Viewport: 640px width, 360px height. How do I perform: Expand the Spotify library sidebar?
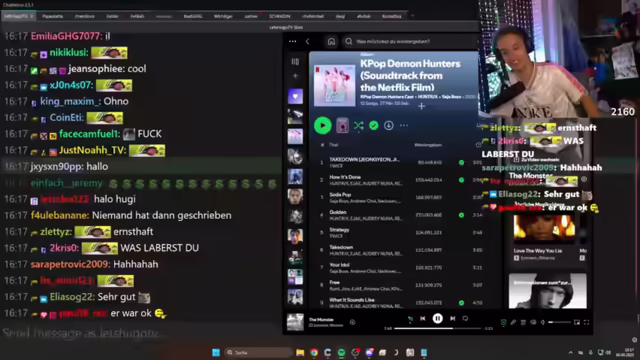pyautogui.click(x=295, y=62)
